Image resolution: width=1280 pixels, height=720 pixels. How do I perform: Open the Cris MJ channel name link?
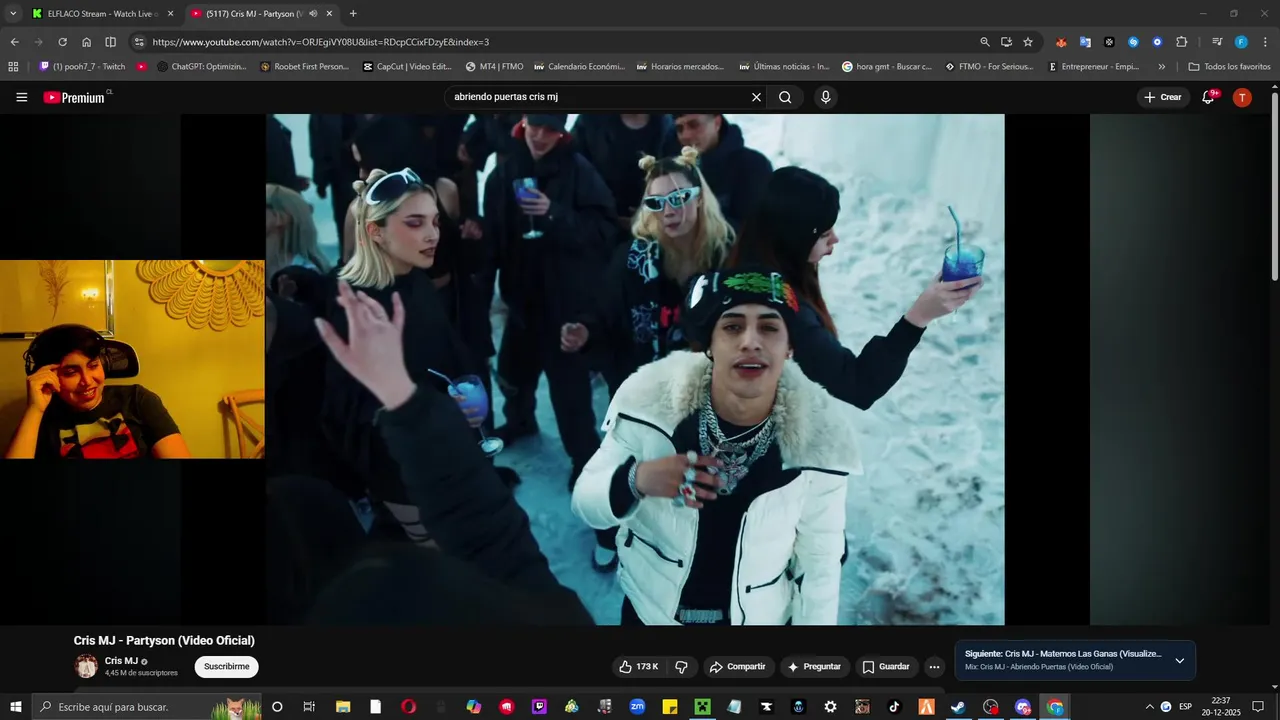click(121, 661)
